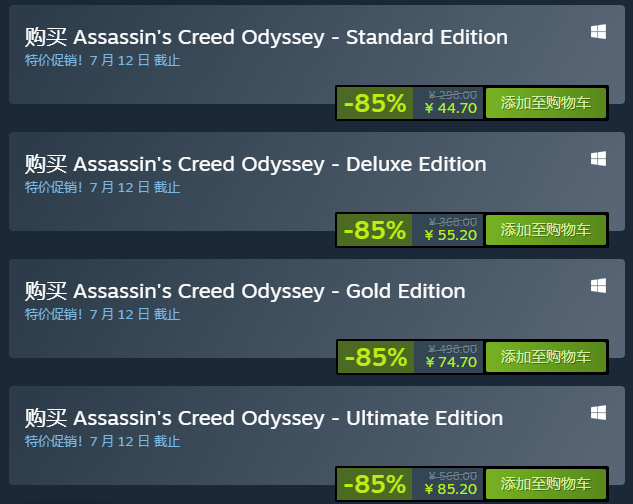This screenshot has height=504, width=633.
Task: Add Ultimate Edition to cart
Action: coord(545,484)
